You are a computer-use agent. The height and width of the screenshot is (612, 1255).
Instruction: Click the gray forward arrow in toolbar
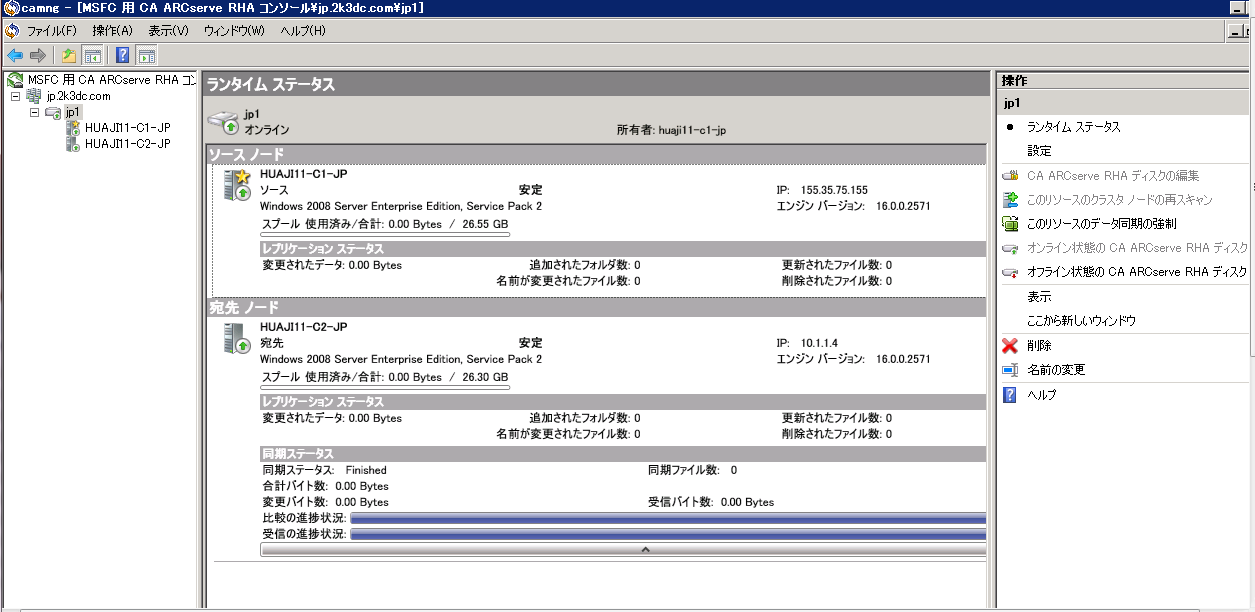37,55
